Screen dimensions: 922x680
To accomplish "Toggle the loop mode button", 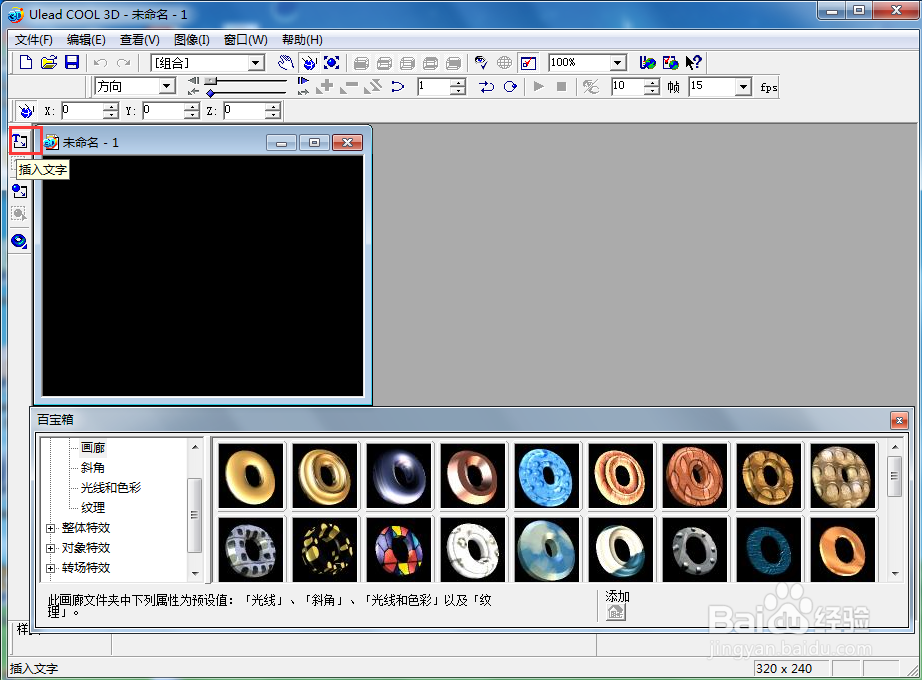I will [510, 86].
